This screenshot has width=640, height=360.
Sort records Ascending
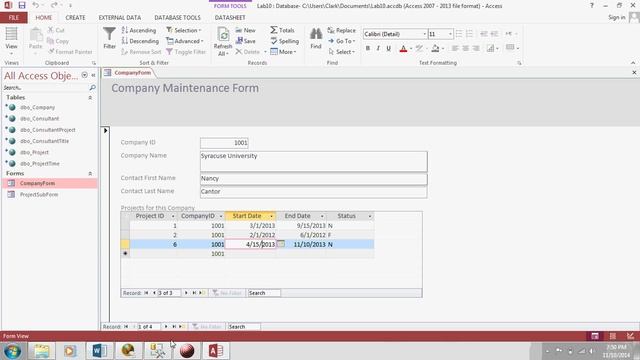pos(139,30)
